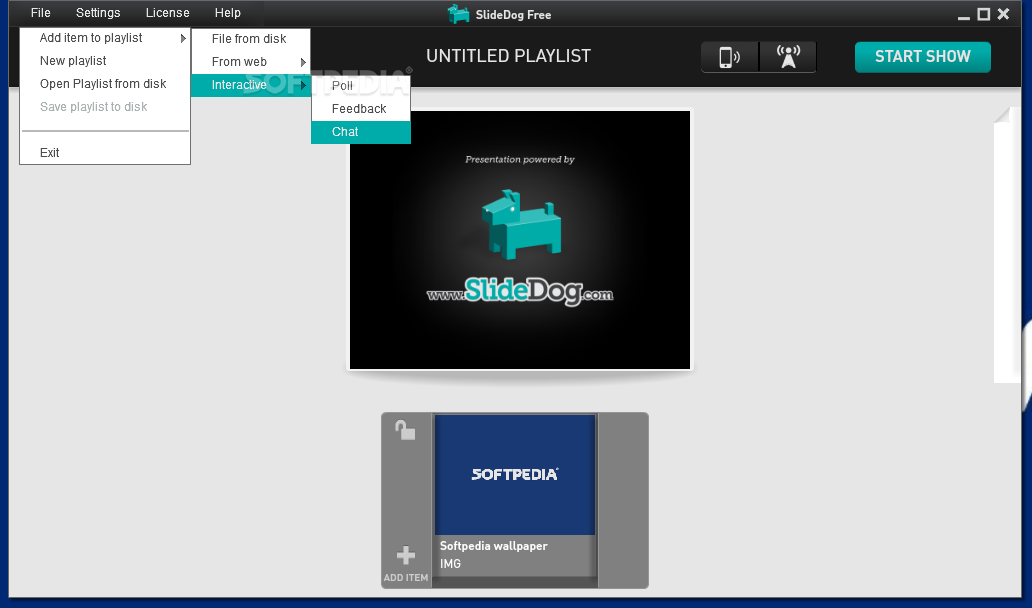Choose New playlist from File menu
This screenshot has height=608, width=1032.
[x=105, y=61]
